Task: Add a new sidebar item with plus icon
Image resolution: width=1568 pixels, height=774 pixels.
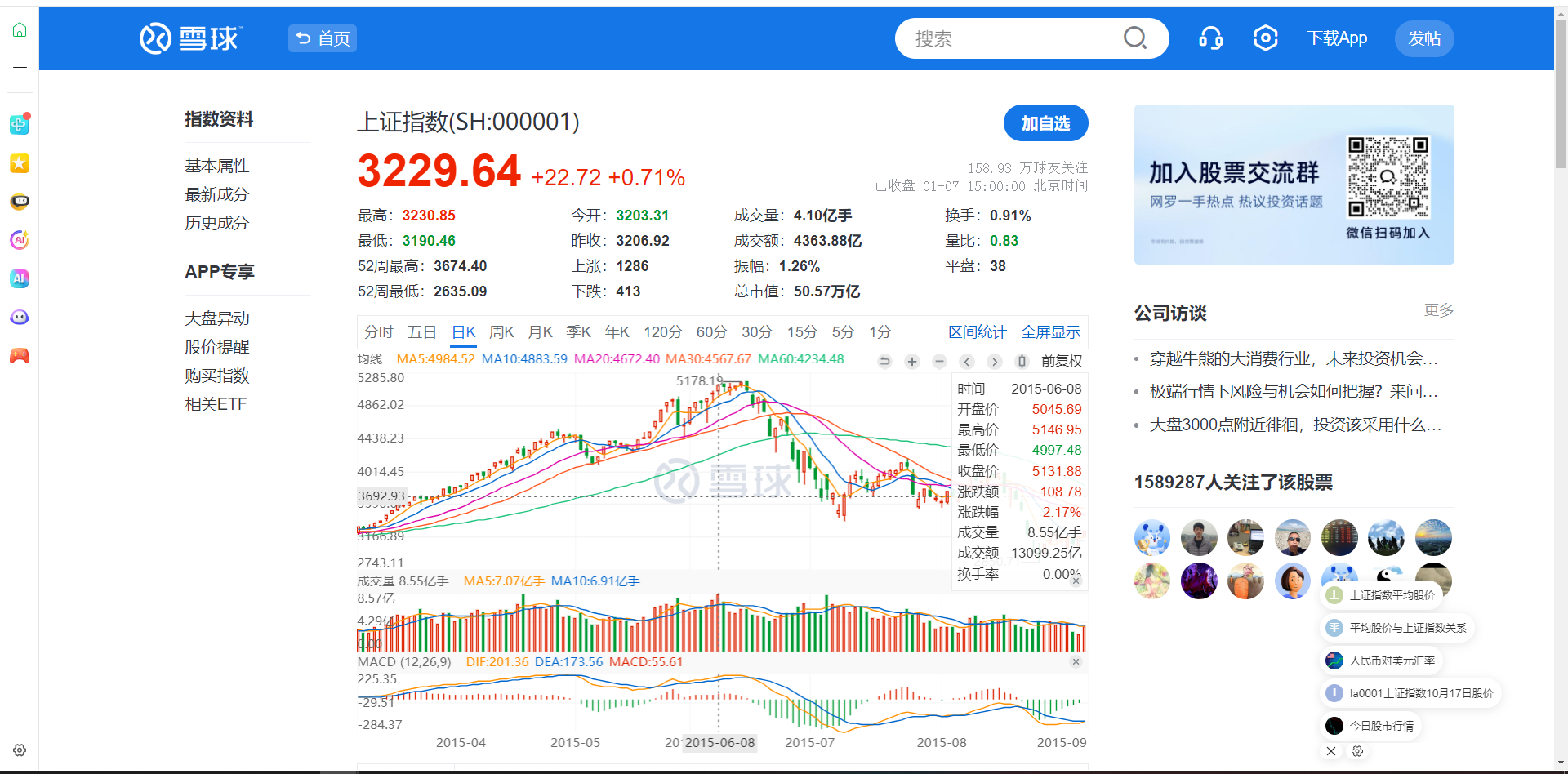Action: pyautogui.click(x=20, y=67)
